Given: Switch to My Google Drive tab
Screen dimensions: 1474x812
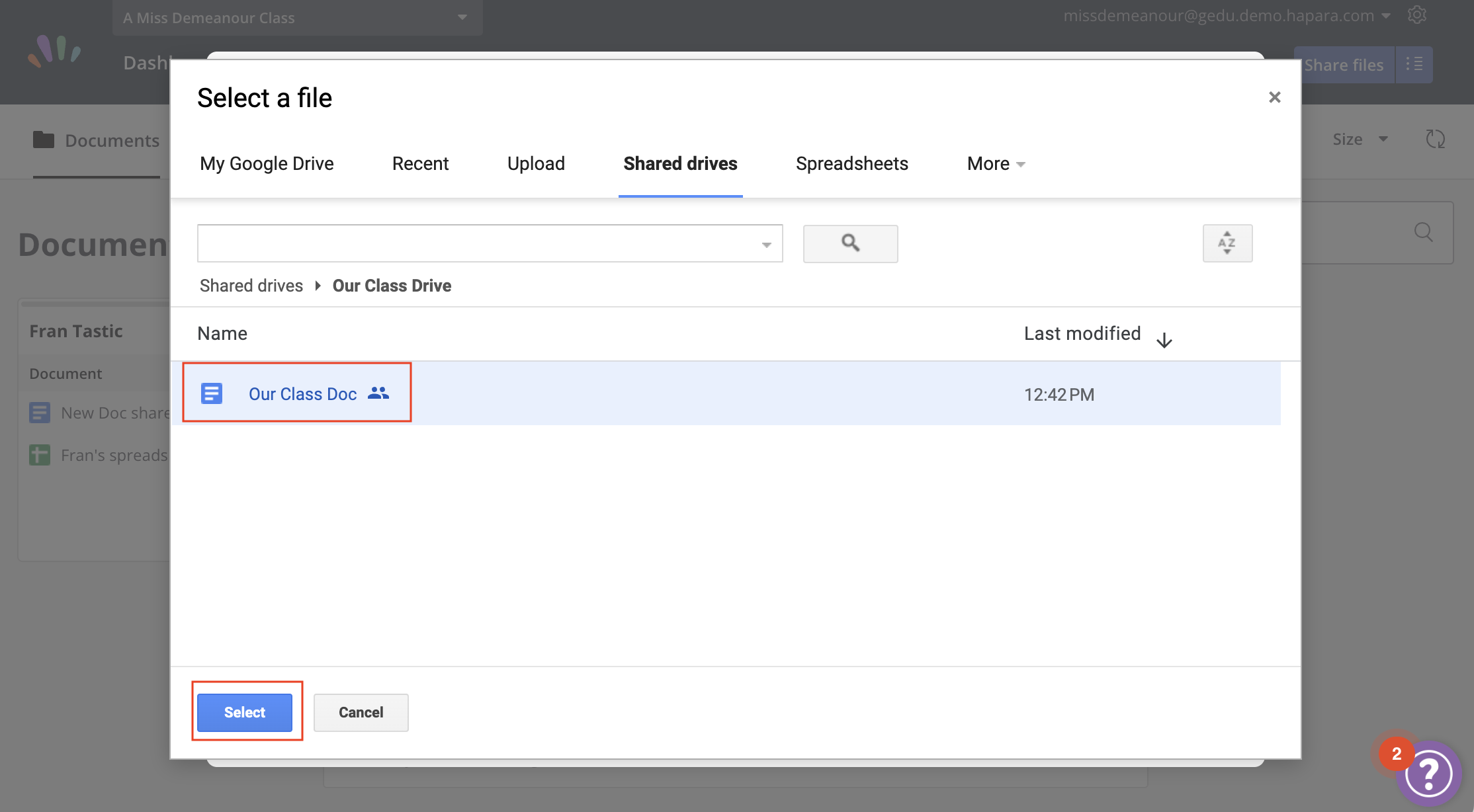Looking at the screenshot, I should click(x=267, y=164).
